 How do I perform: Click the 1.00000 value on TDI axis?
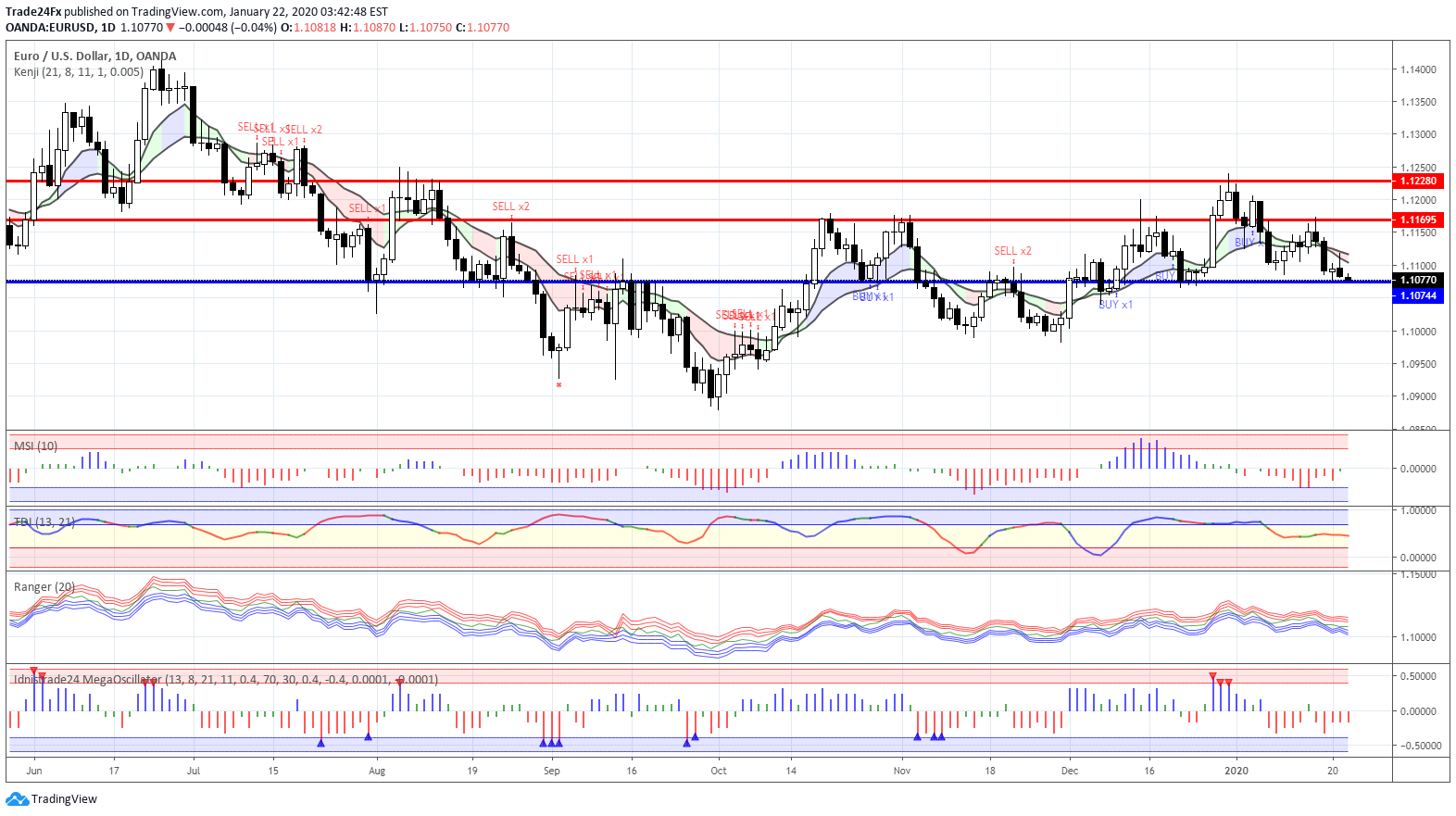[1418, 510]
